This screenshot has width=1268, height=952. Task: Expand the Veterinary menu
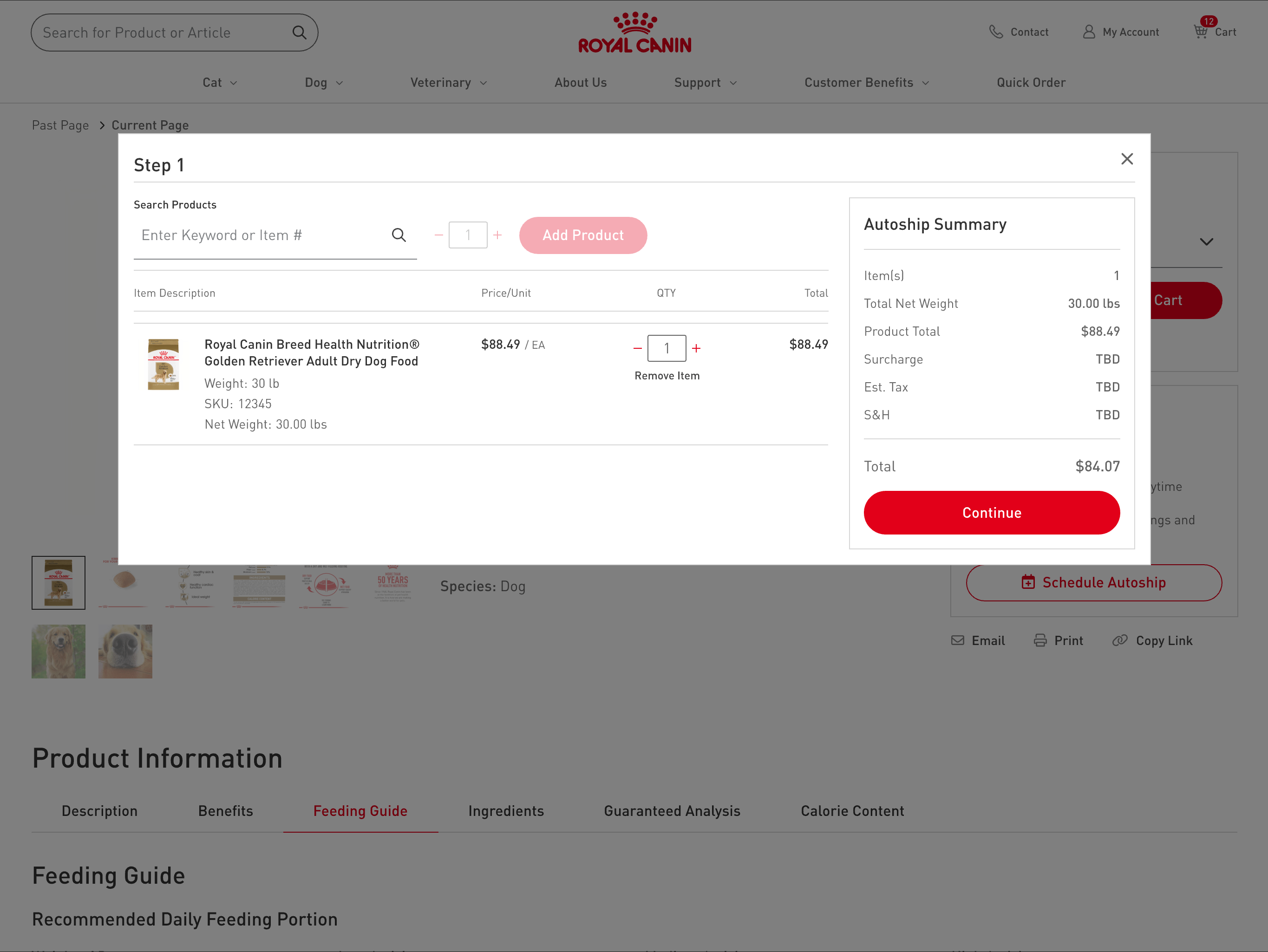[449, 83]
